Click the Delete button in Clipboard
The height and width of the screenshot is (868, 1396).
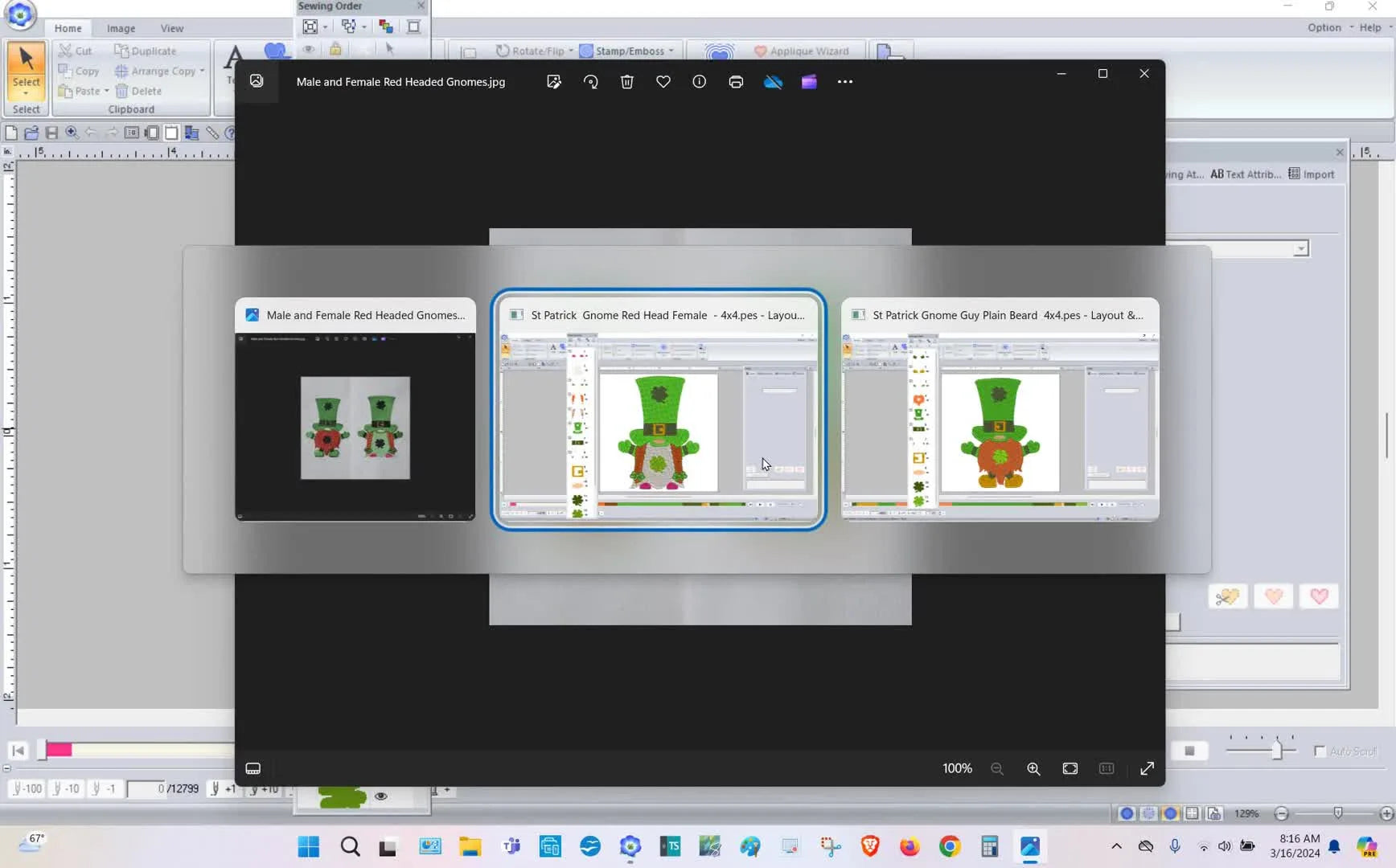[x=138, y=91]
